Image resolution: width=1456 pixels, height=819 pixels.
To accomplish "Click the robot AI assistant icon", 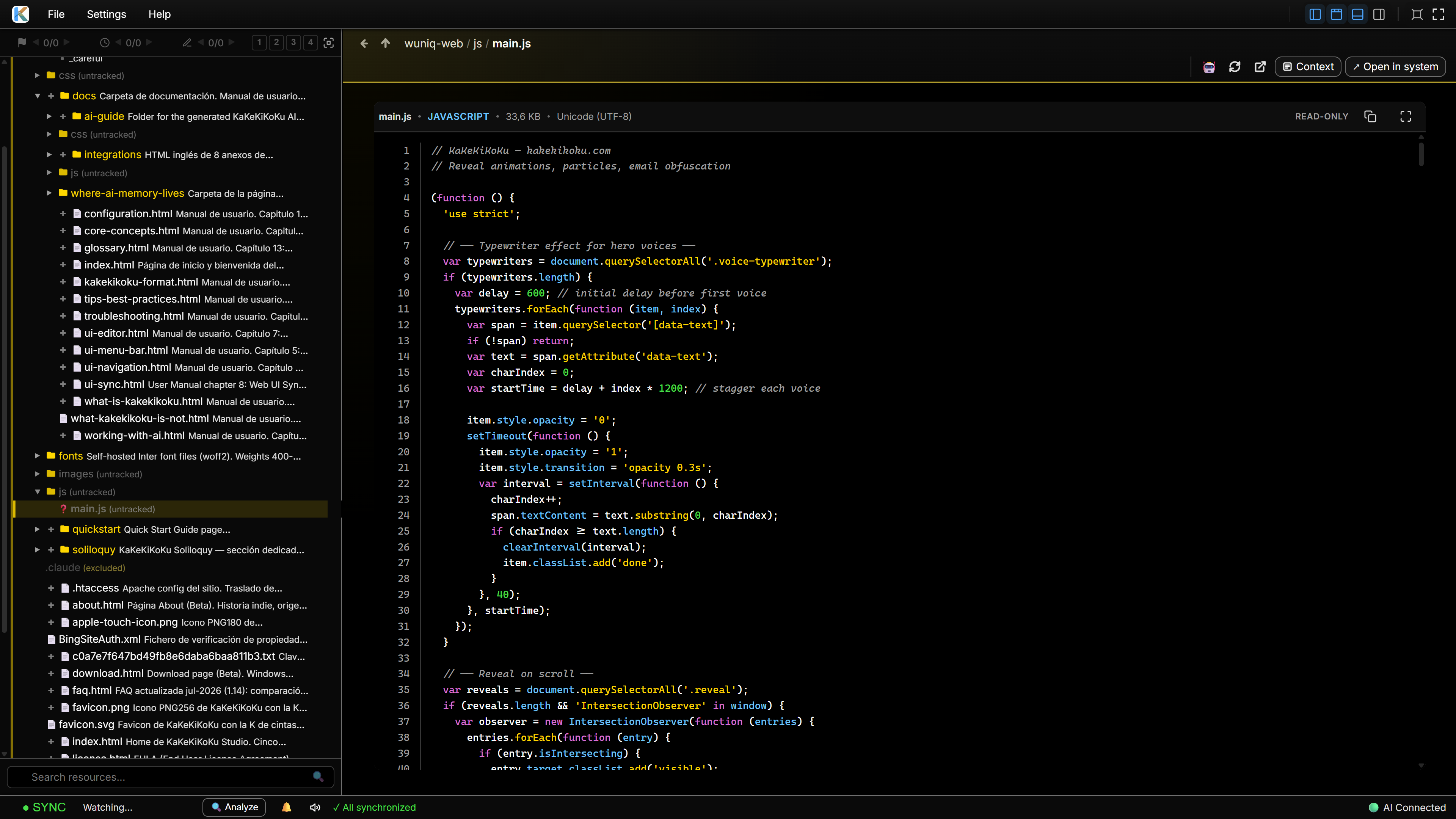I will [x=1209, y=67].
